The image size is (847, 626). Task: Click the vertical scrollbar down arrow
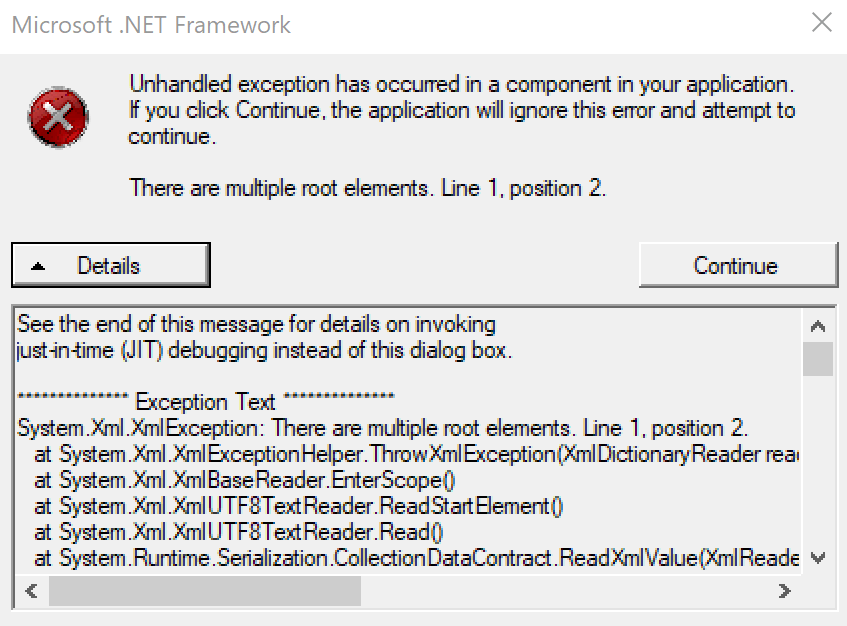click(x=818, y=558)
